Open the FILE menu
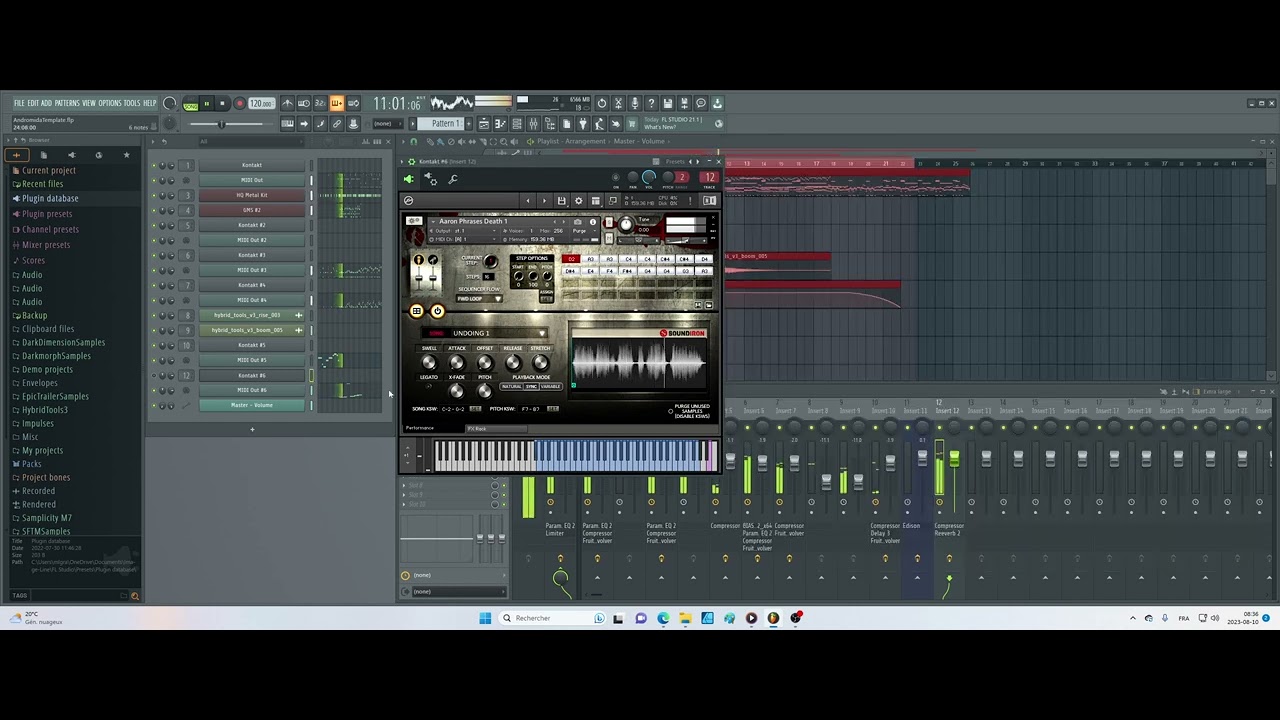The width and height of the screenshot is (1280, 720). pyautogui.click(x=19, y=103)
